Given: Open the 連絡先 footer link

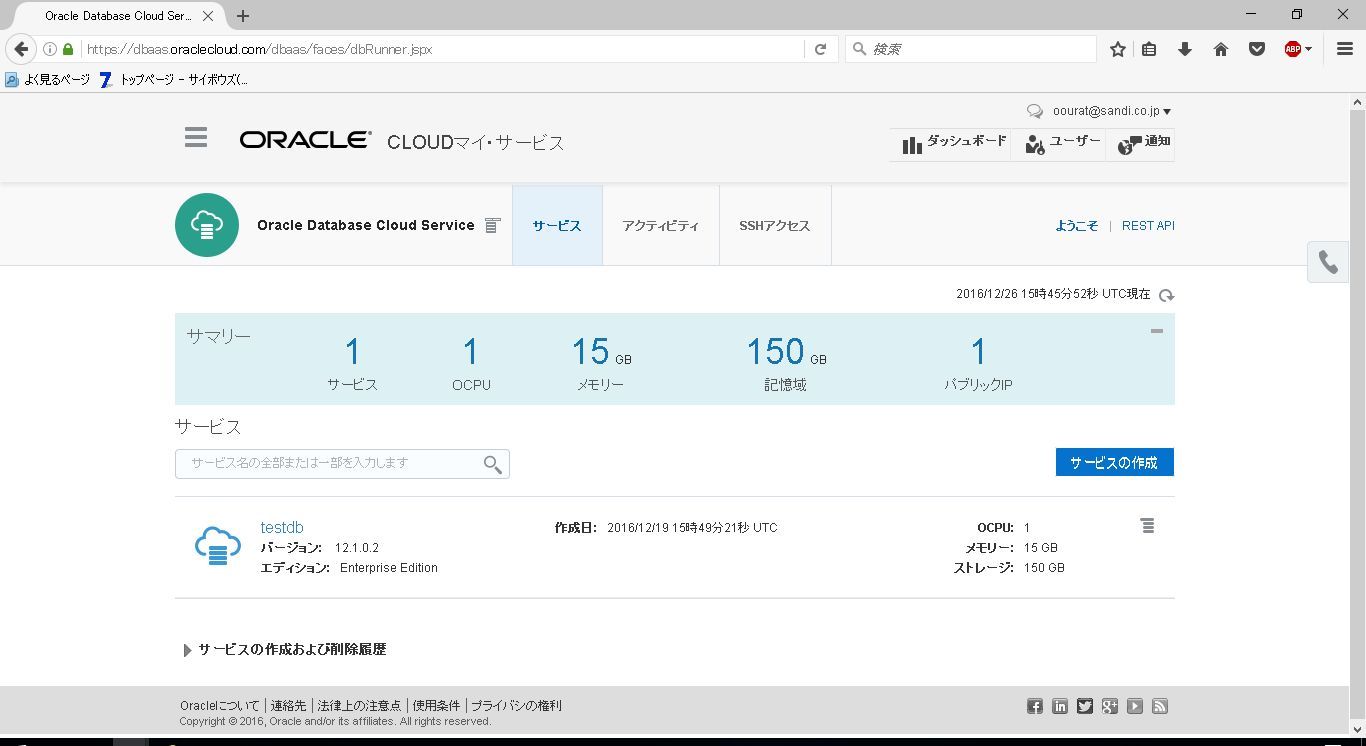Looking at the screenshot, I should click(x=288, y=706).
